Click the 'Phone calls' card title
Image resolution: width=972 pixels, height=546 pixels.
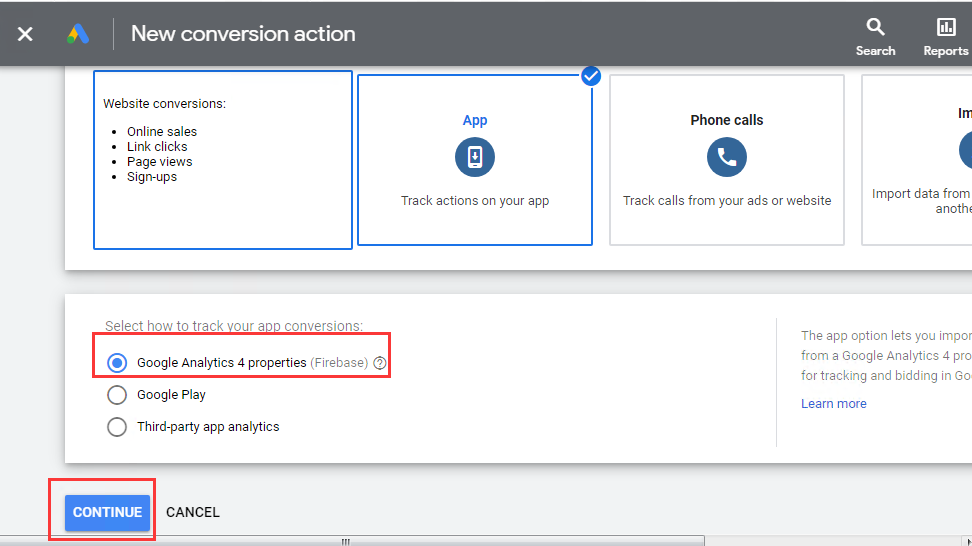click(727, 120)
